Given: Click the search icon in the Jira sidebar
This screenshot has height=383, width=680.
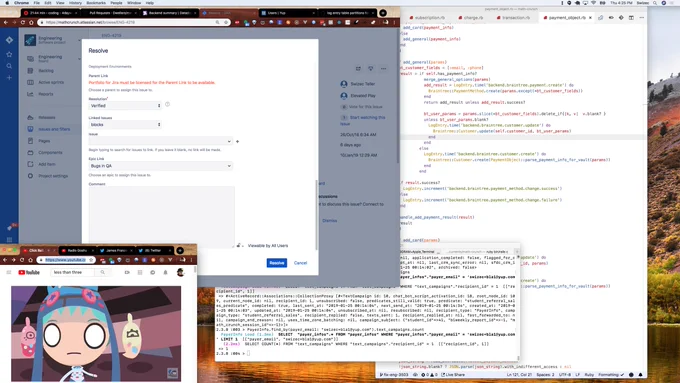Looking at the screenshot, I should tap(9, 66).
